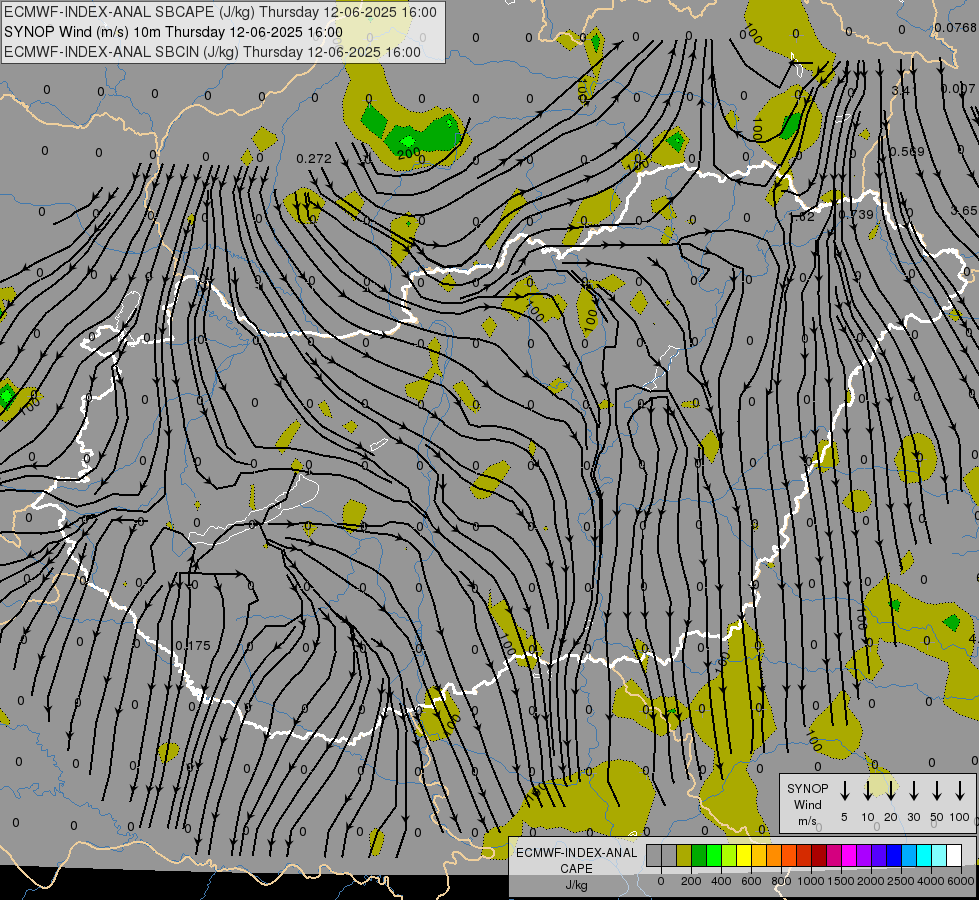Click the '0.569' value on the map
The height and width of the screenshot is (900, 979).
[906, 152]
